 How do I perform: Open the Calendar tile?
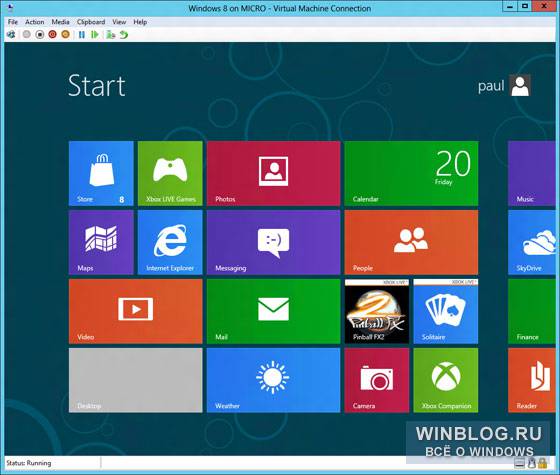pyautogui.click(x=411, y=173)
